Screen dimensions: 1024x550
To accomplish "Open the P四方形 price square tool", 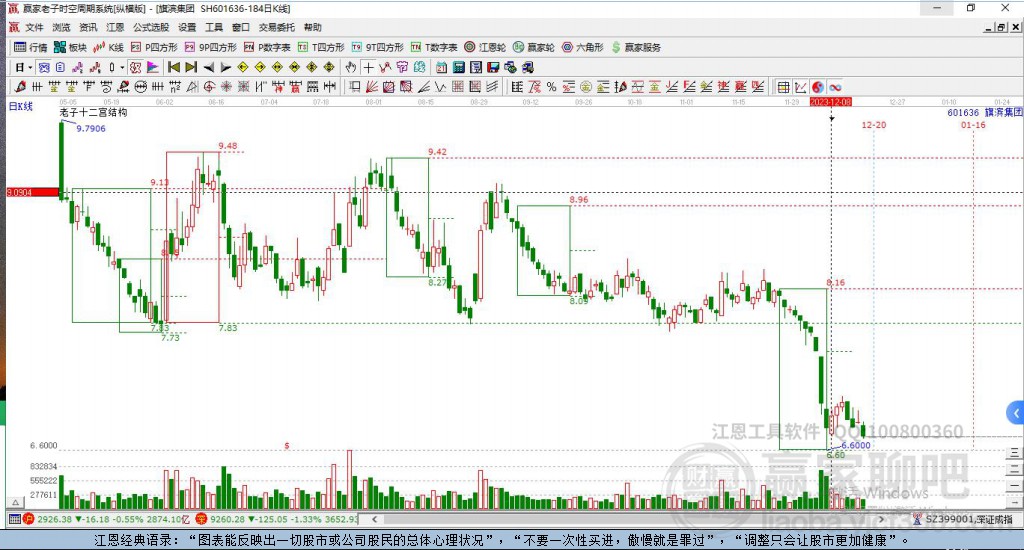I will click(154, 47).
